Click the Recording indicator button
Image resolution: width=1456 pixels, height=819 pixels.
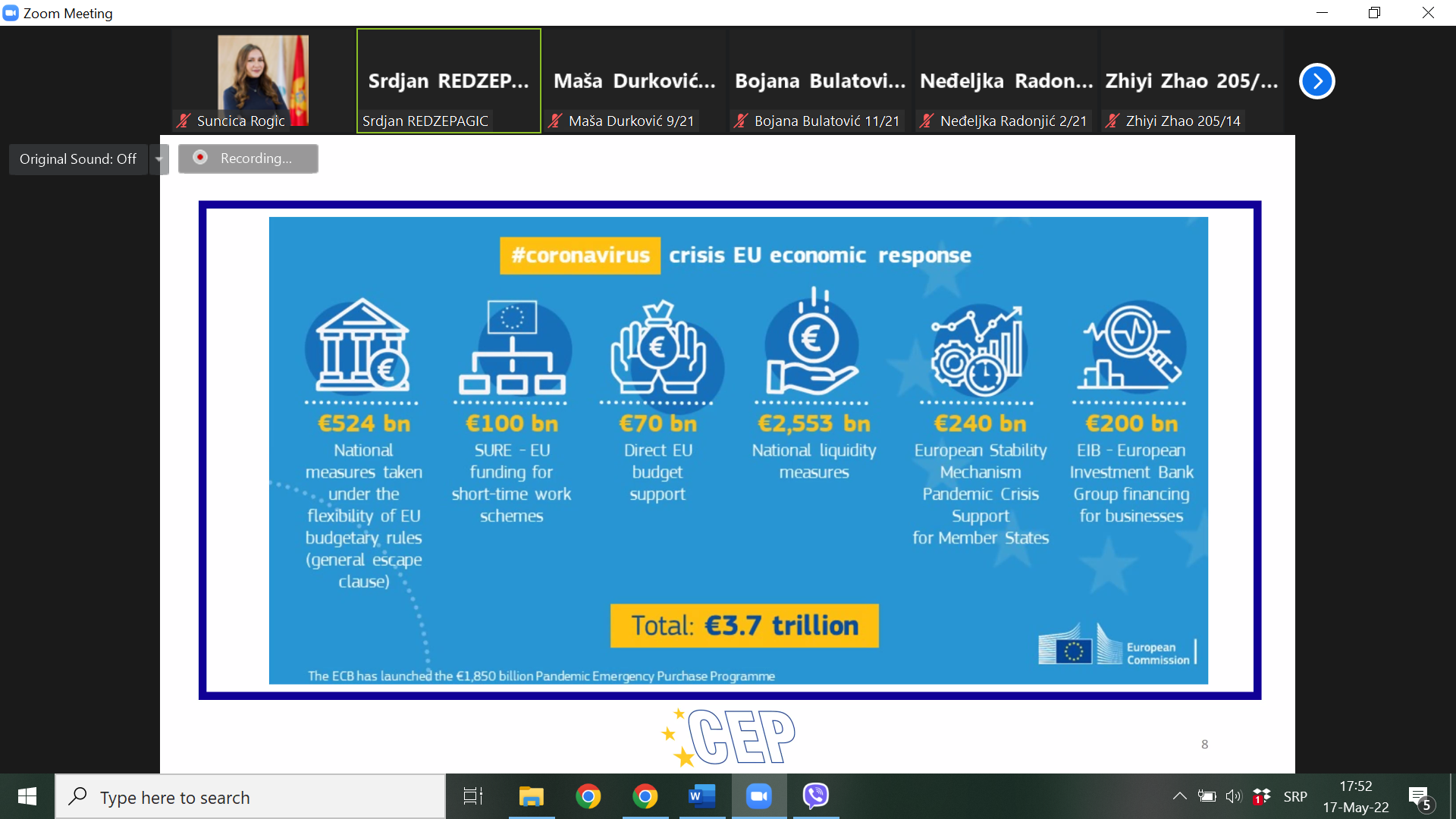(x=248, y=158)
